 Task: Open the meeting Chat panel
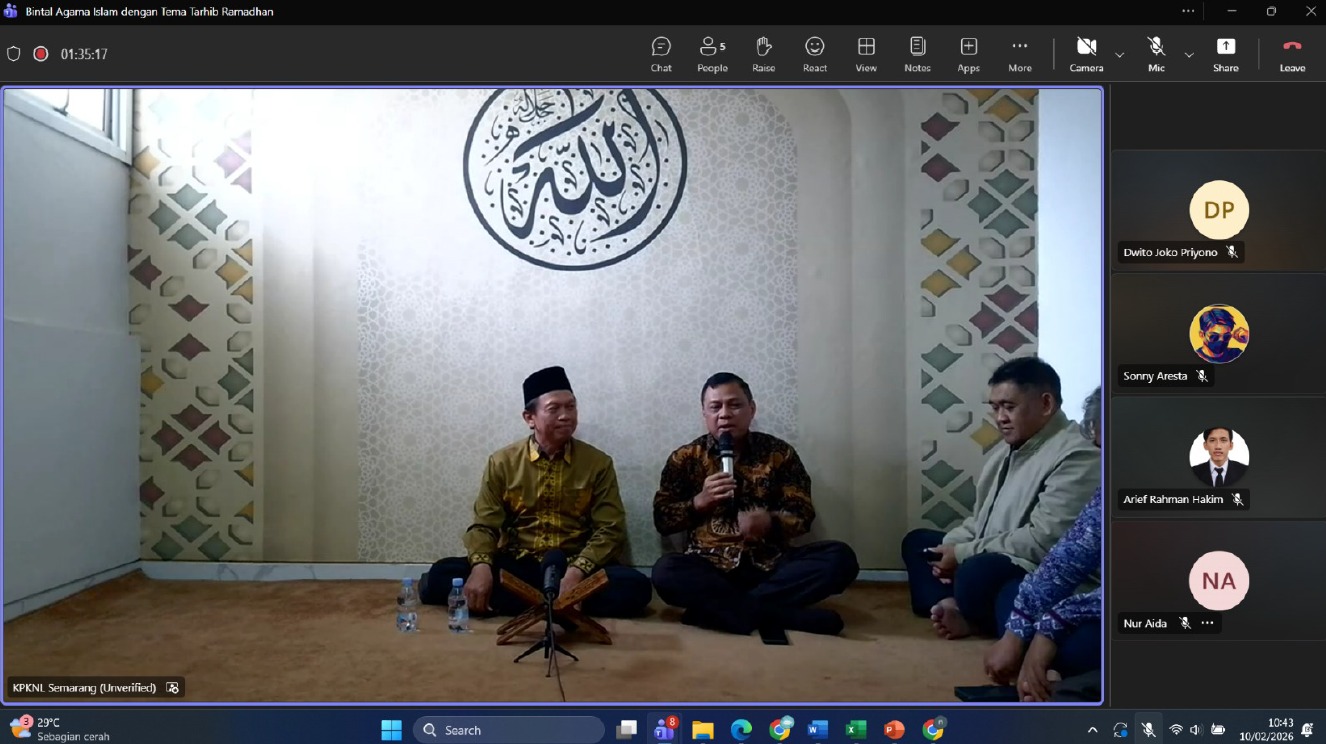[661, 54]
